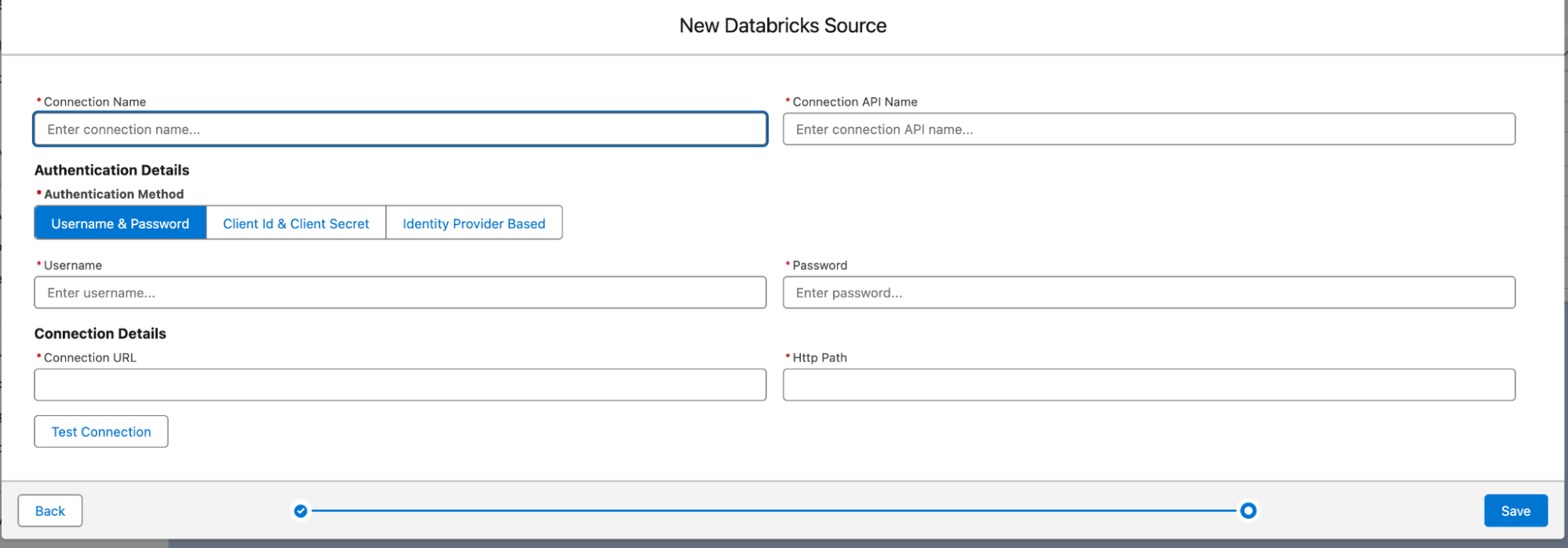The width and height of the screenshot is (1568, 548).
Task: Click the Password input field
Action: [x=1148, y=293]
